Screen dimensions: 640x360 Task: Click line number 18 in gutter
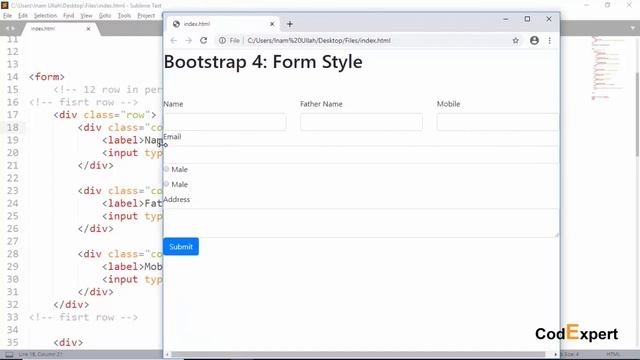click(x=13, y=127)
